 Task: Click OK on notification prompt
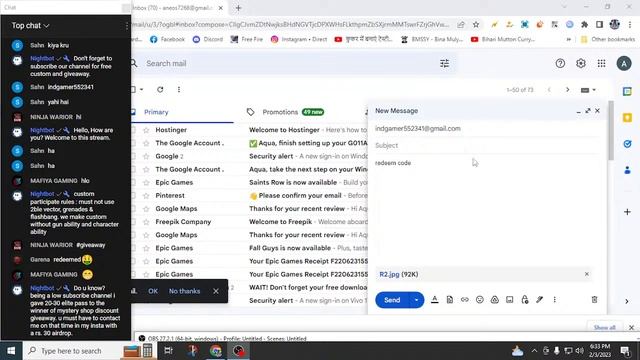153,291
